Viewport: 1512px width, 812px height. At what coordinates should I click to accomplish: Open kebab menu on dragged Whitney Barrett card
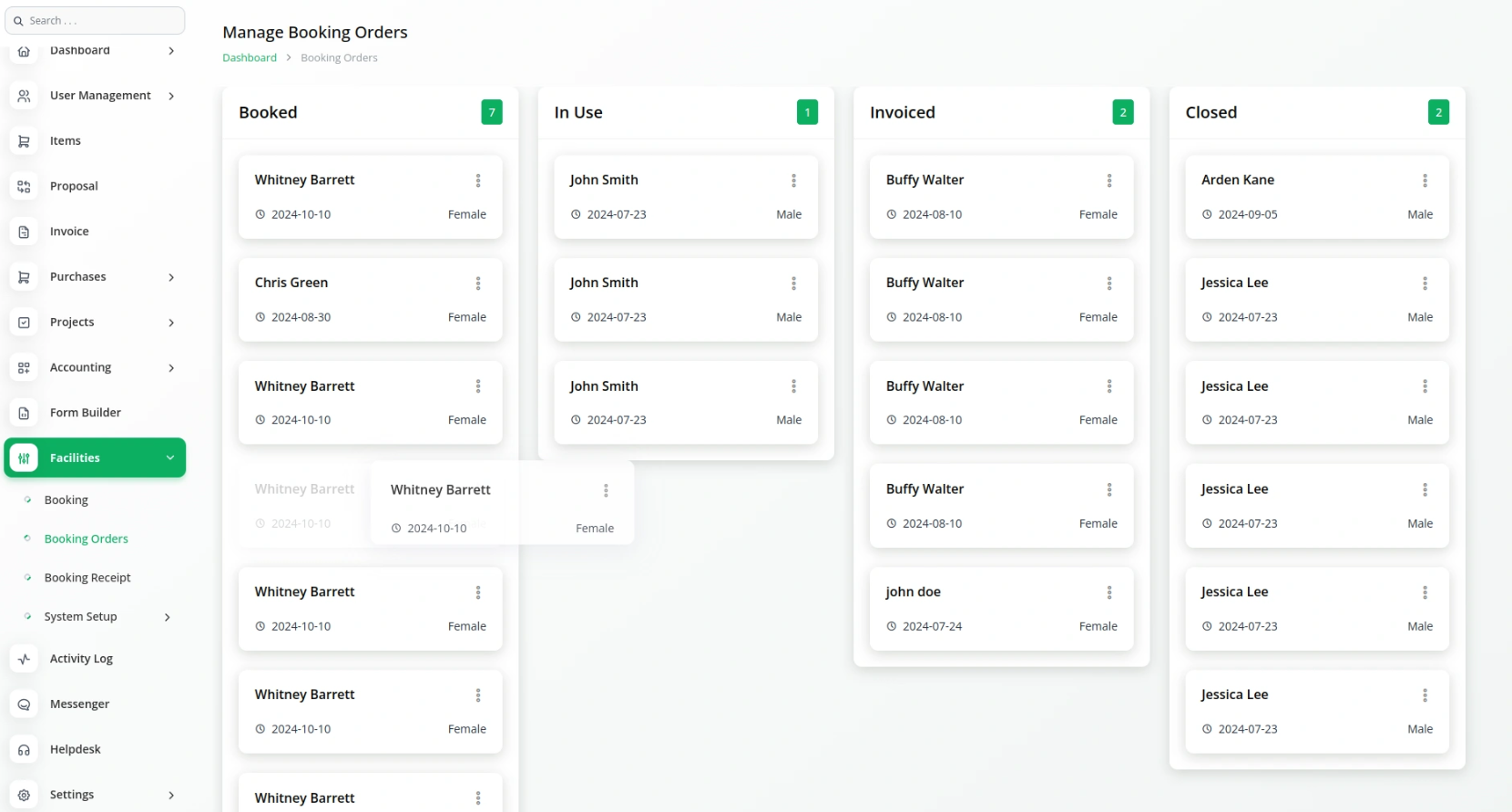point(606,490)
